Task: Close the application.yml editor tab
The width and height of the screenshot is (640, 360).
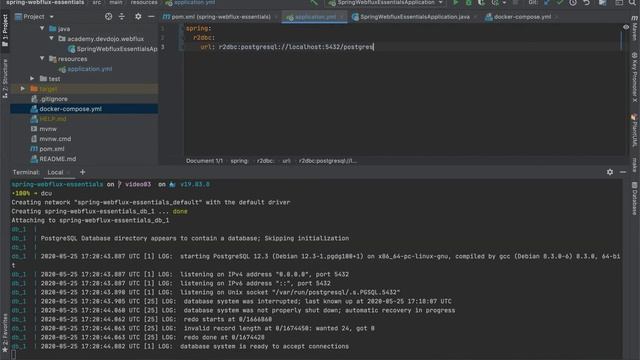Action: (x=342, y=17)
